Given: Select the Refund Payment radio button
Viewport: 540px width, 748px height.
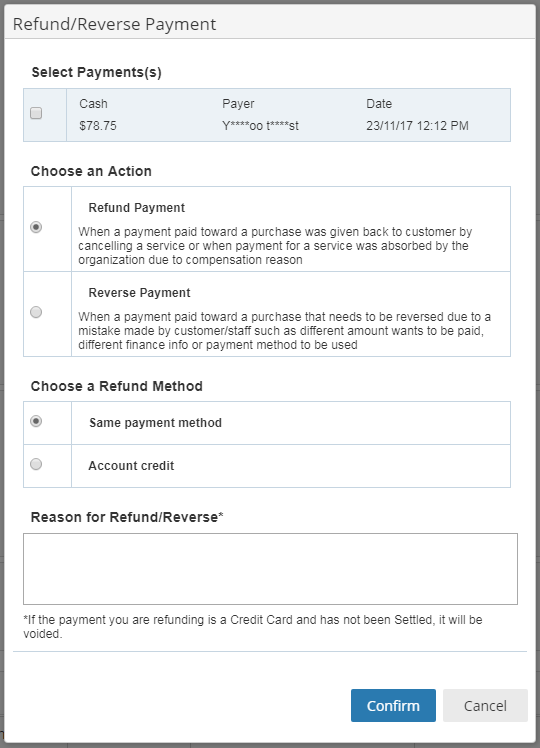Looking at the screenshot, I should coord(36,227).
